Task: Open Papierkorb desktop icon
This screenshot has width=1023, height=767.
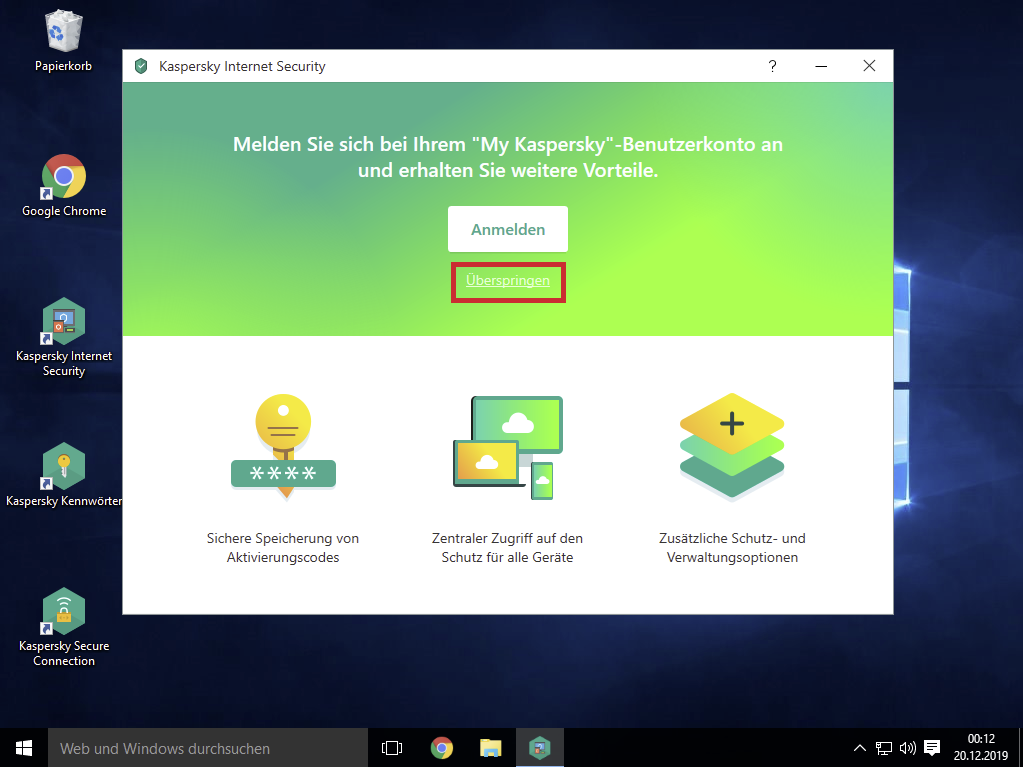Action: pyautogui.click(x=63, y=40)
